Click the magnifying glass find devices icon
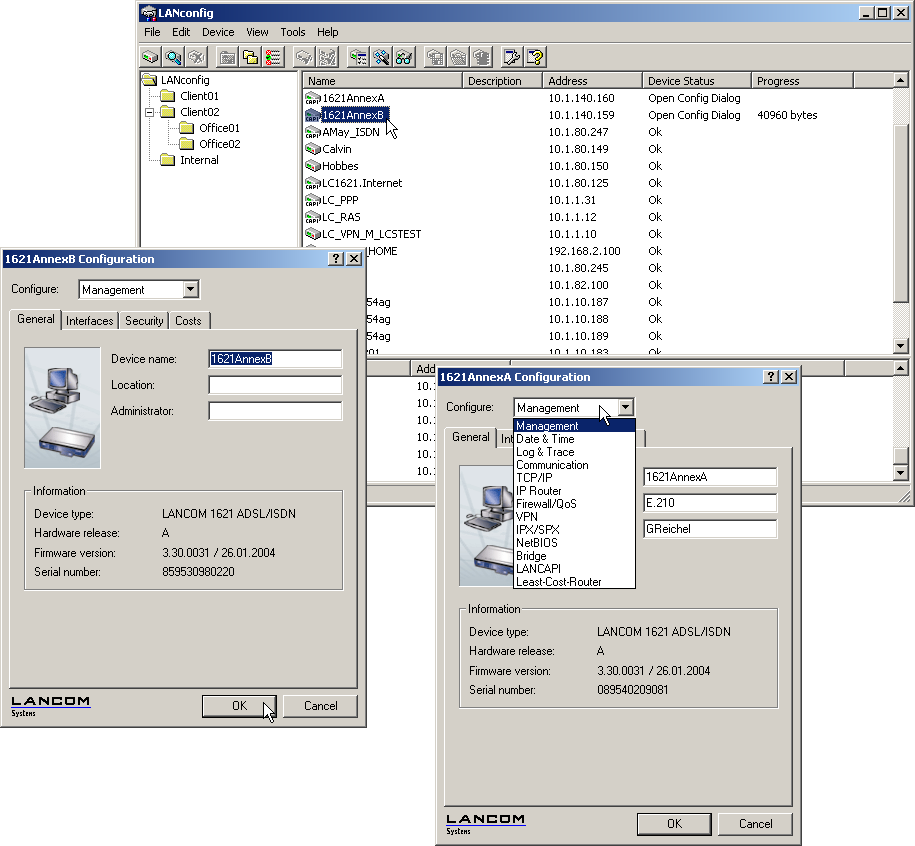 click(173, 57)
